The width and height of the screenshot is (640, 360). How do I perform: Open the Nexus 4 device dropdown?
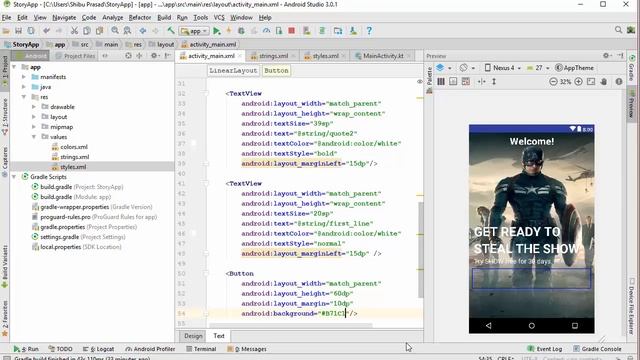[x=502, y=68]
